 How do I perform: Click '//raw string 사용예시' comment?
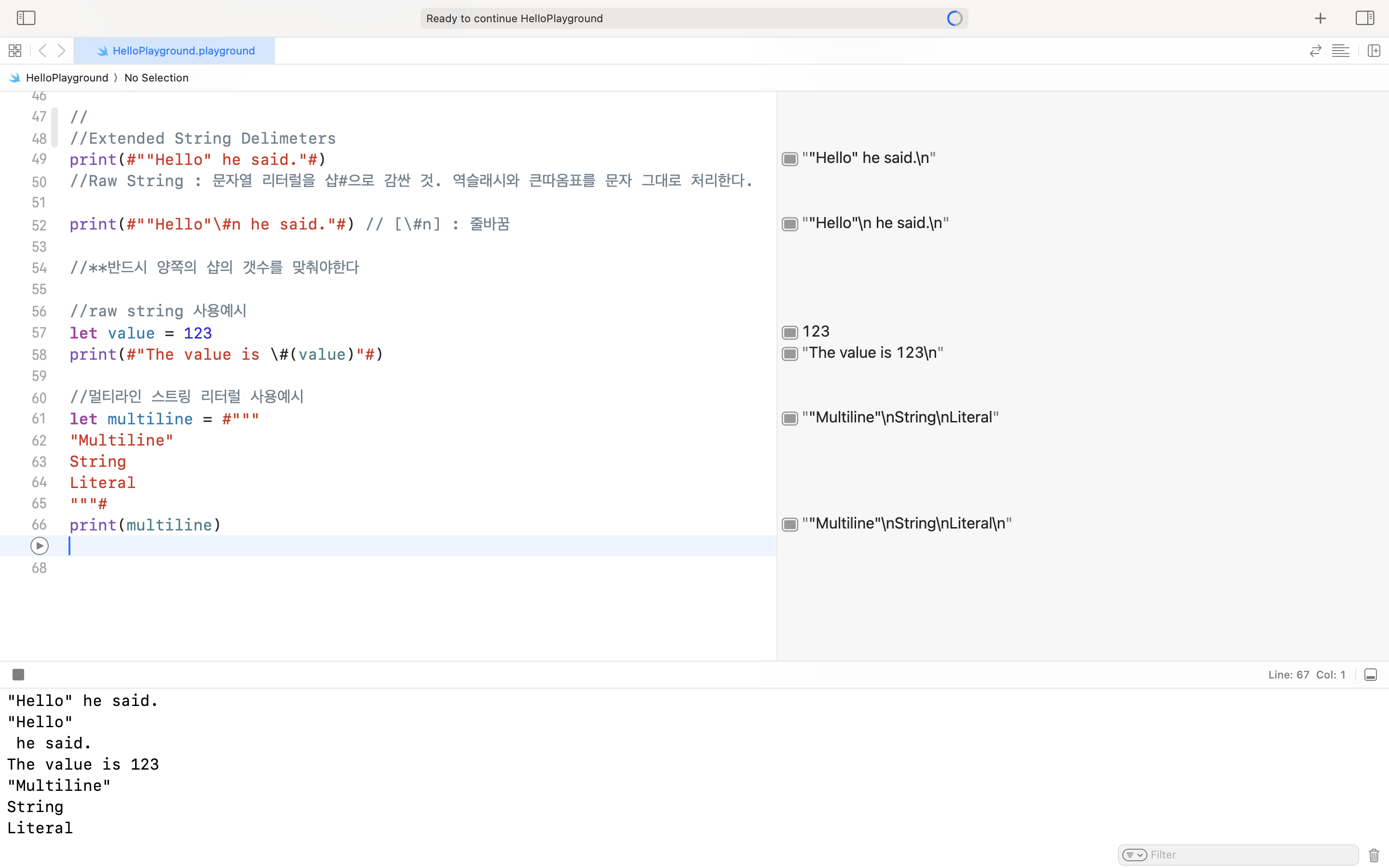[158, 311]
